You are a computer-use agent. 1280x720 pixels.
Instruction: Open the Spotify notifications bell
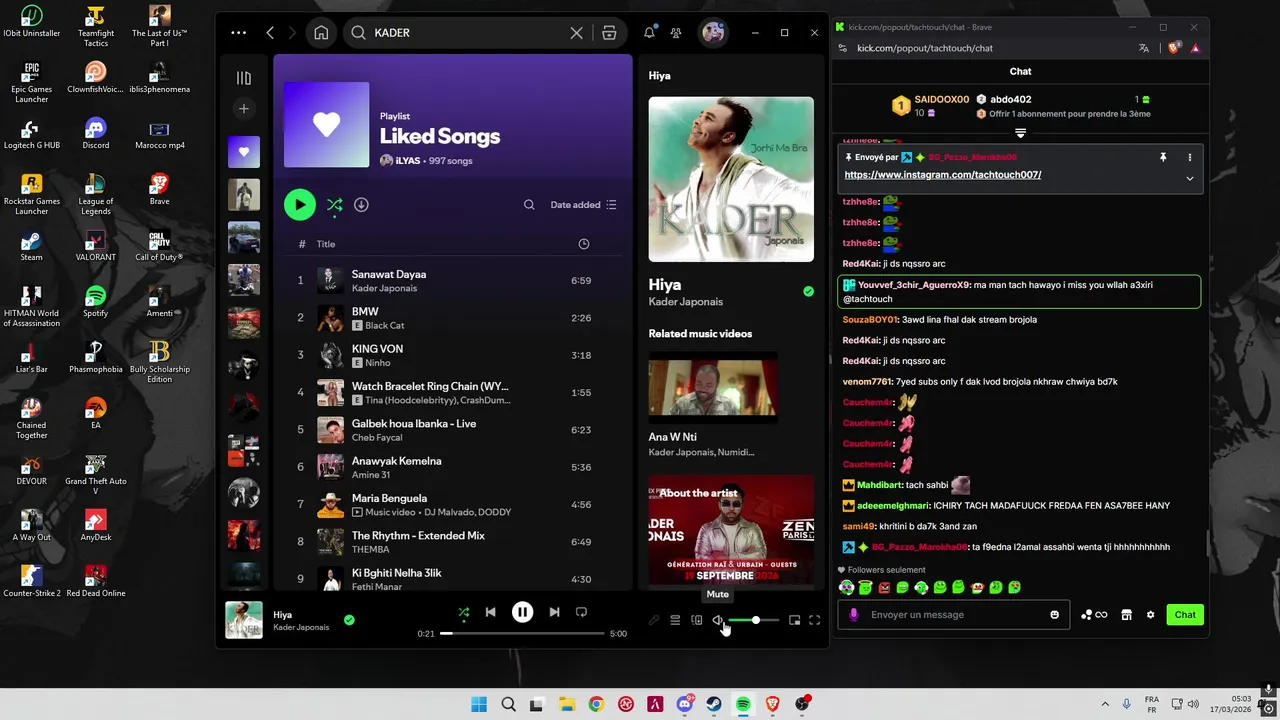click(649, 33)
